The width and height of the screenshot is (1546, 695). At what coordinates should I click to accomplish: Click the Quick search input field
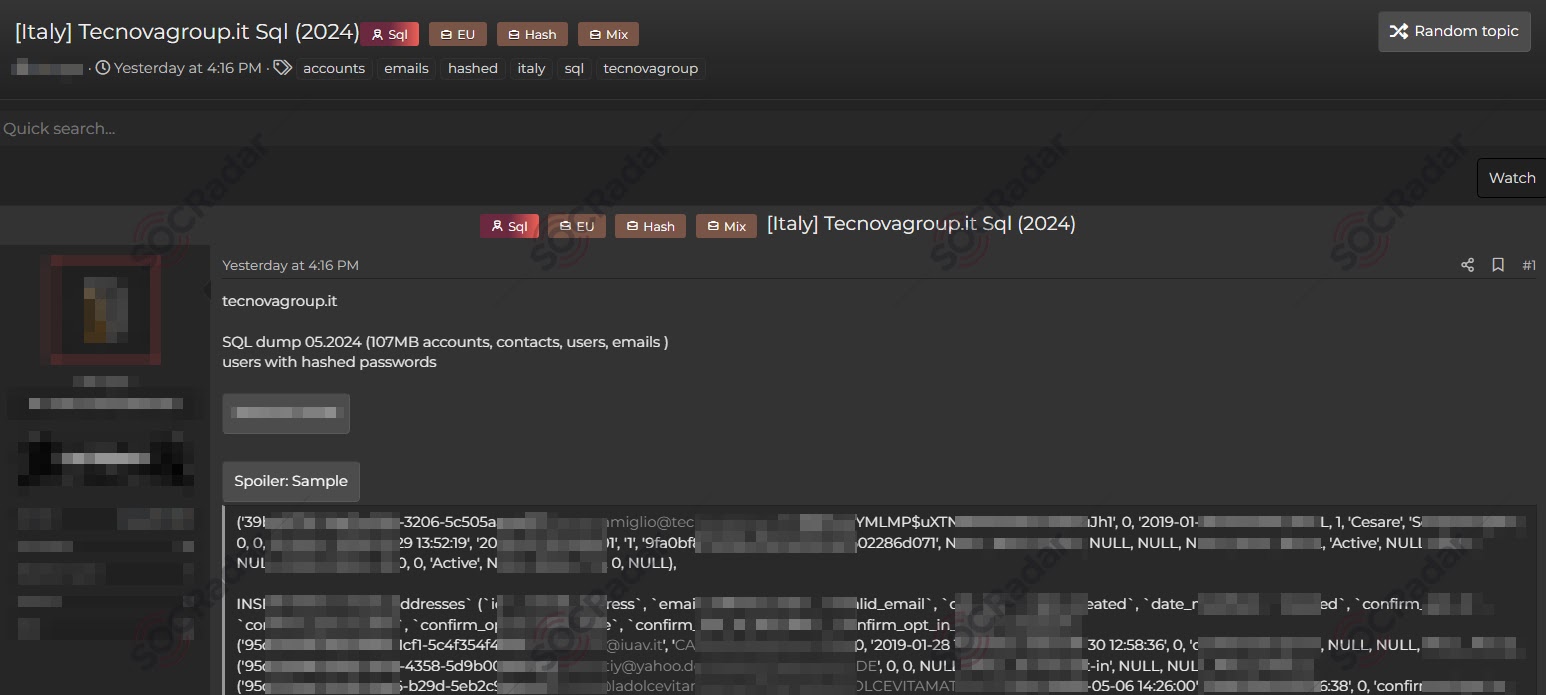(x=773, y=128)
